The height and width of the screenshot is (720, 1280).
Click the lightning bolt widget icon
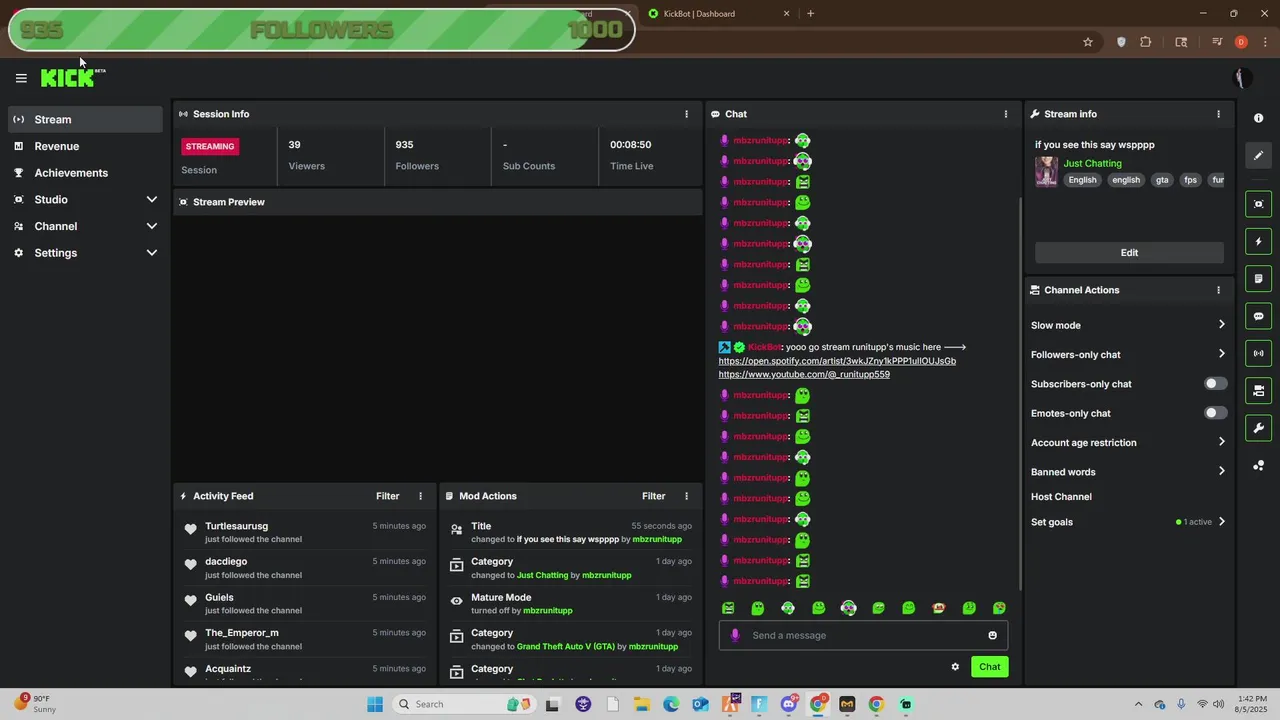[1258, 241]
